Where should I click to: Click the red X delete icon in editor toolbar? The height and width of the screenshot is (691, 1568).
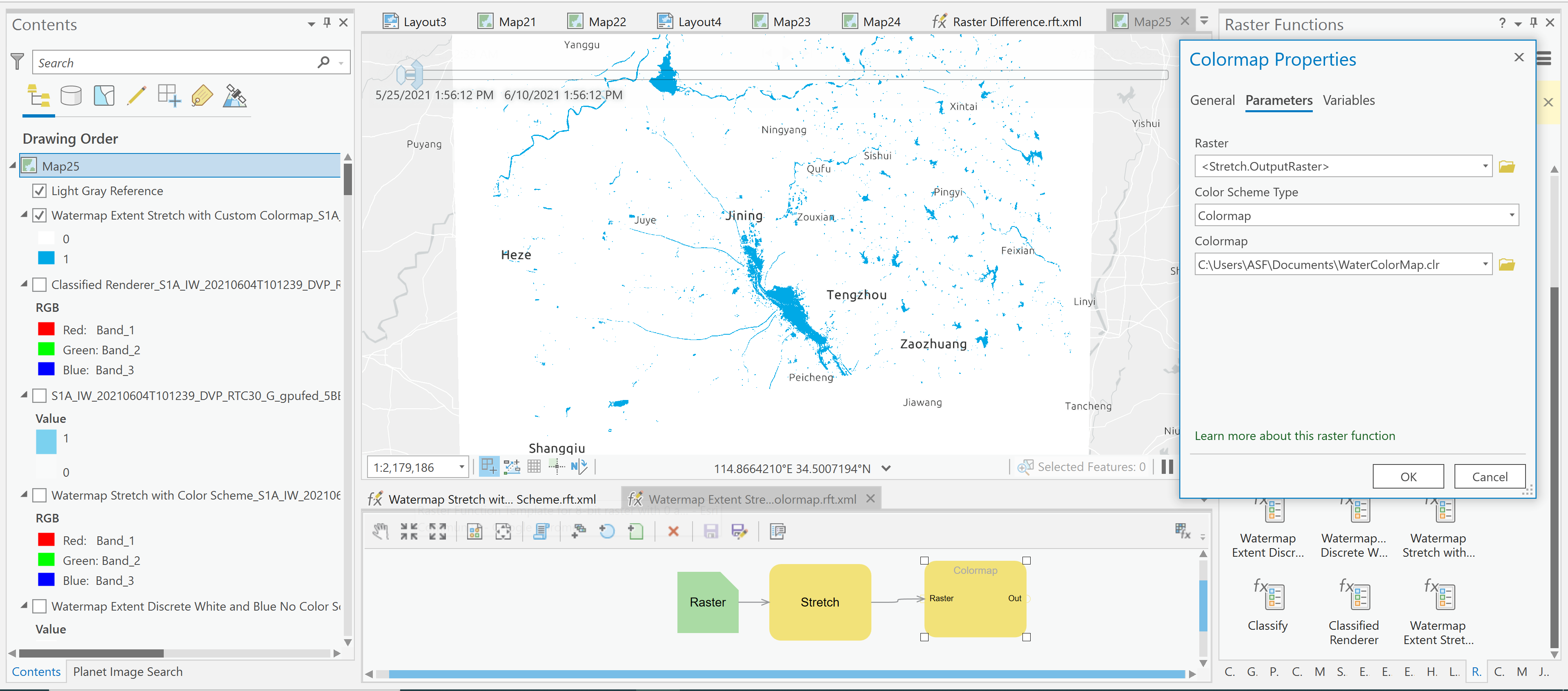tap(673, 531)
